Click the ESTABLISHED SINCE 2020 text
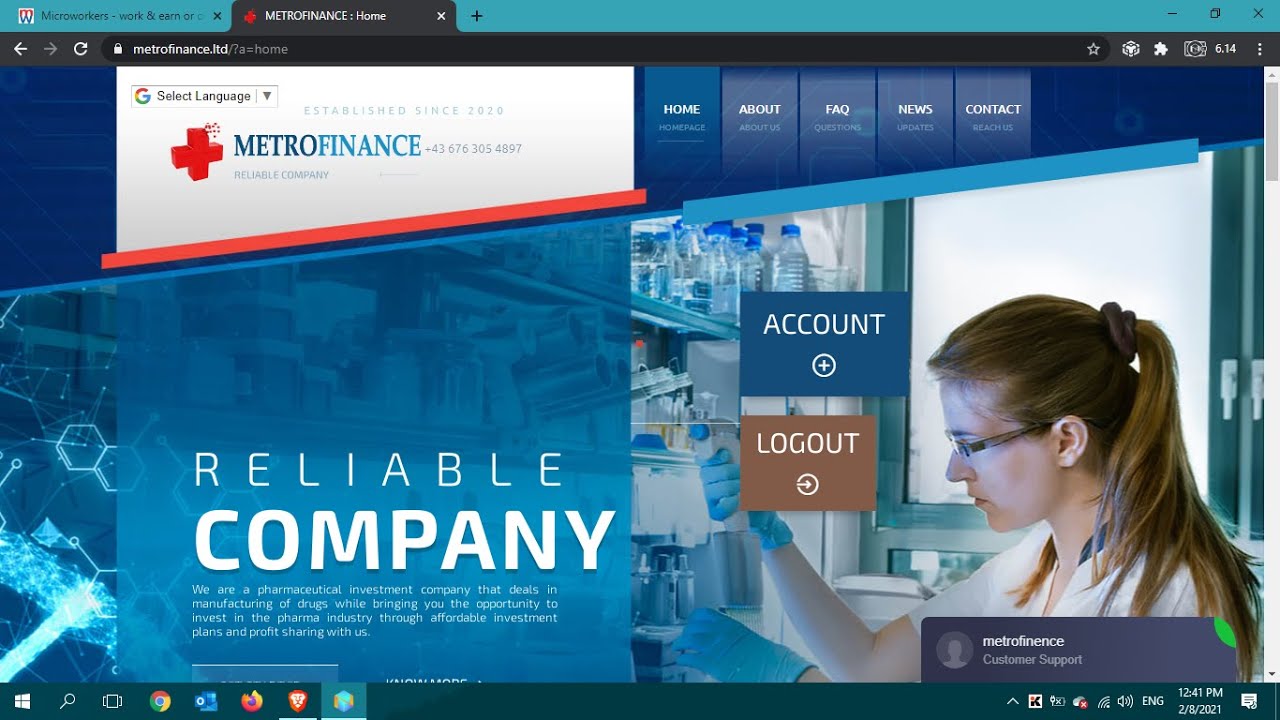Viewport: 1280px width, 720px height. (x=404, y=111)
